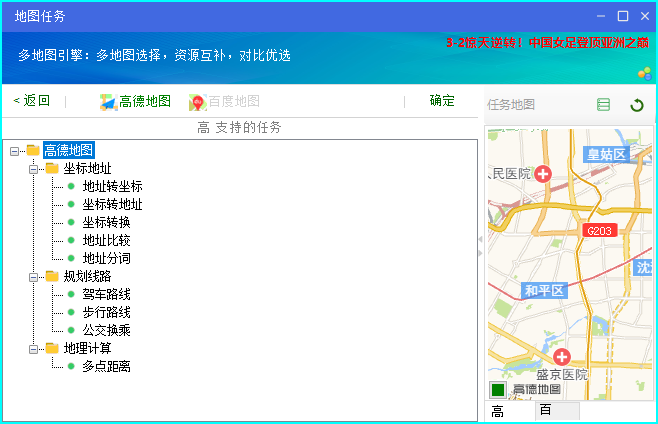Click the 和平区 district label on map
Viewport: 658px width, 424px height.
pos(544,291)
